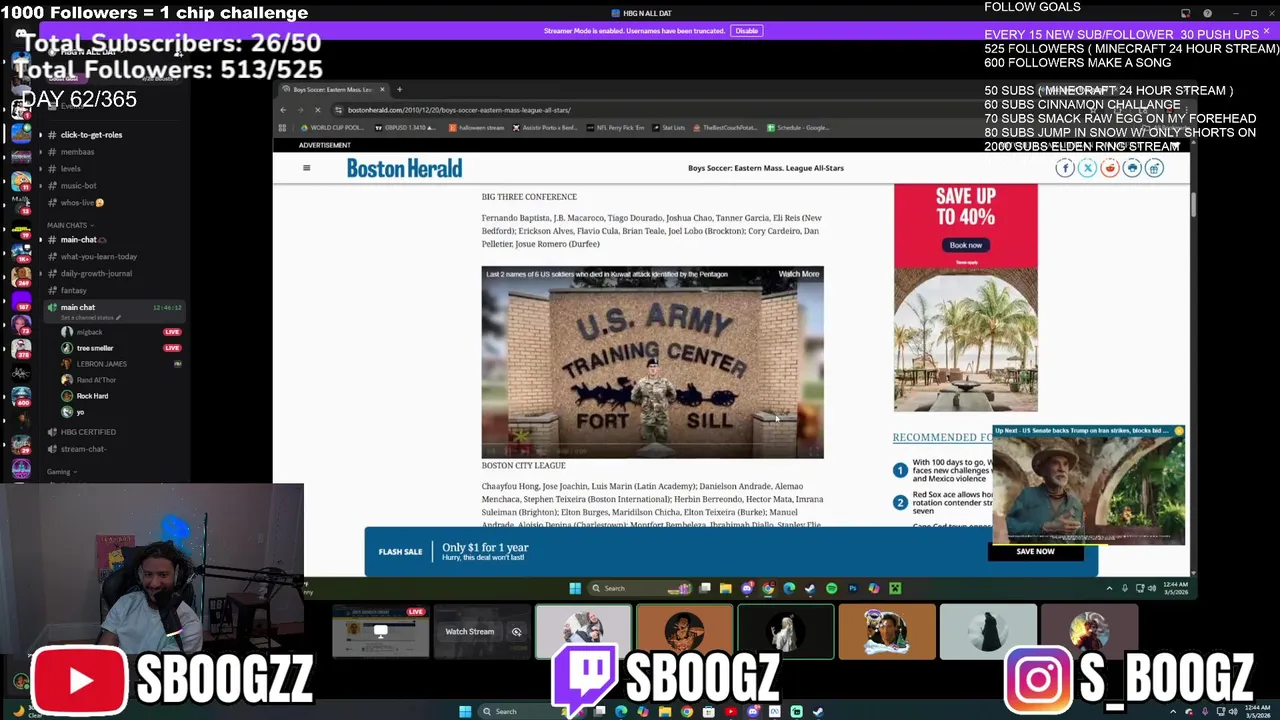Open the daily-growth-journal channel
Screen dimensions: 1280x720
coord(96,274)
